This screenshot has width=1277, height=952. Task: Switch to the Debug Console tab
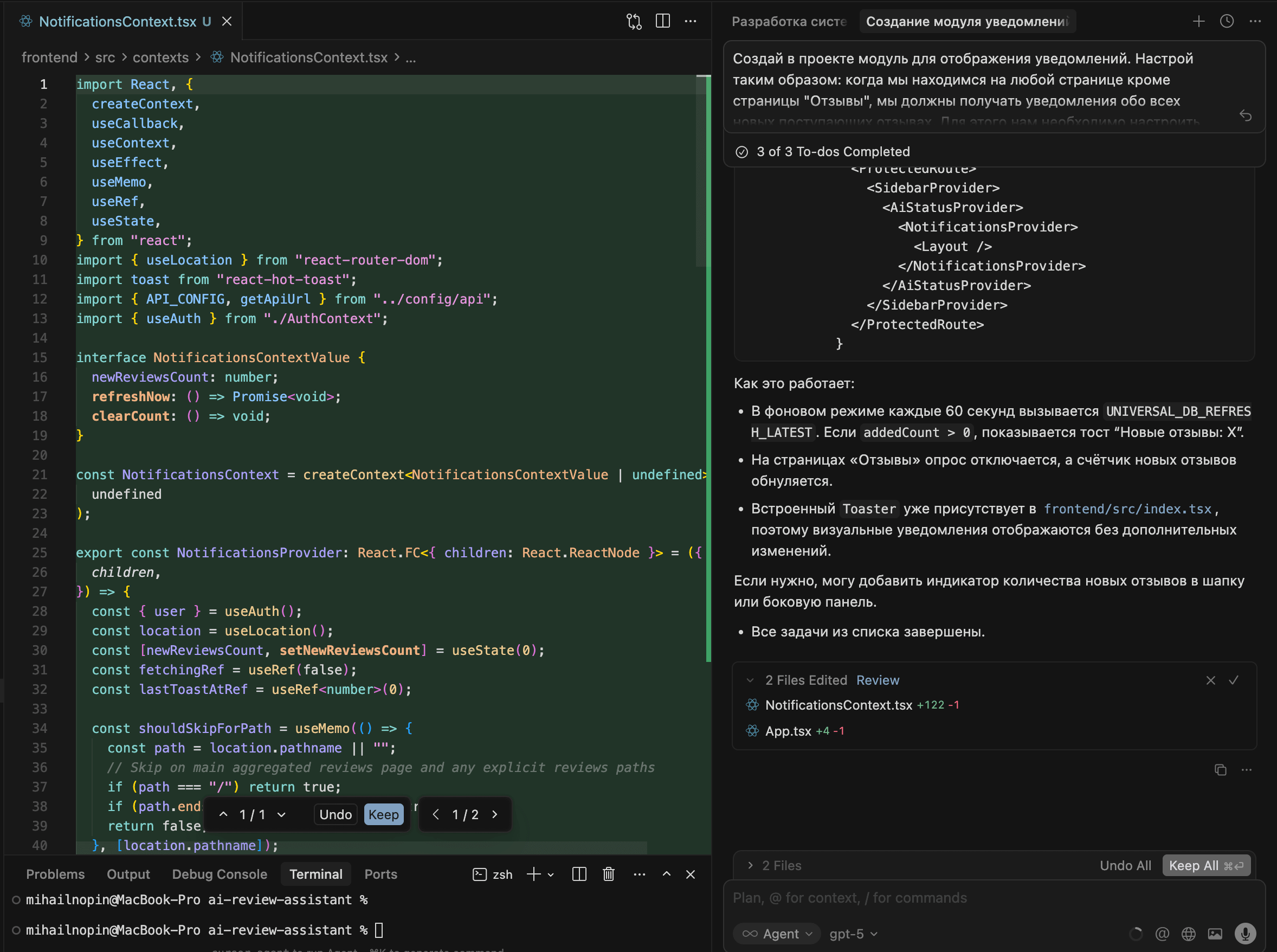click(219, 874)
